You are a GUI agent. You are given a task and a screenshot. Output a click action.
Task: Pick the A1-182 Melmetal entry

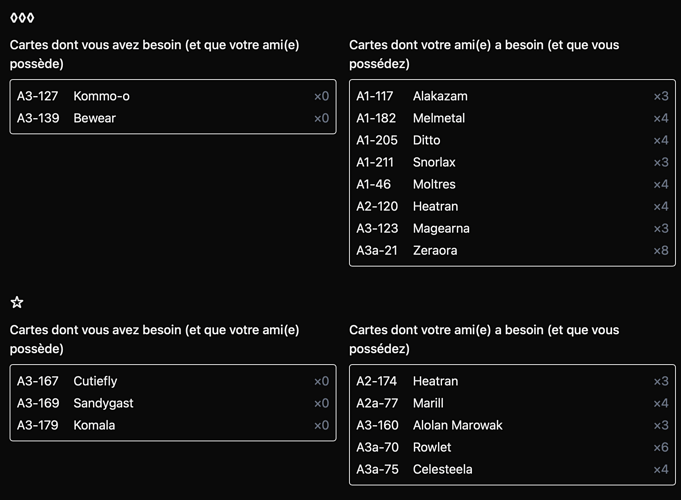[512, 118]
